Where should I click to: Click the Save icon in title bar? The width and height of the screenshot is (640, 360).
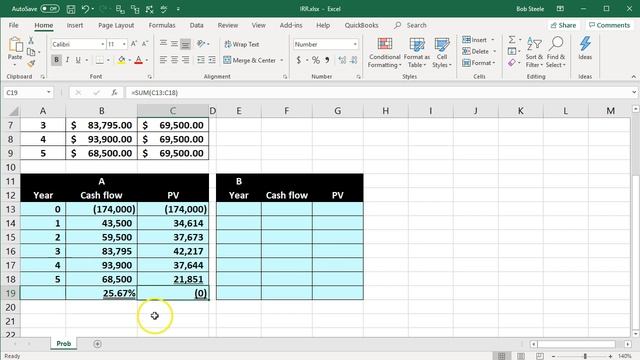[x=71, y=9]
